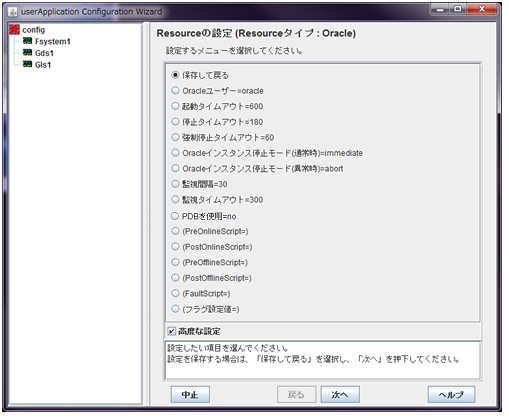The image size is (509, 418).
Task: Minimize the wizard window
Action: pyautogui.click(x=440, y=9)
